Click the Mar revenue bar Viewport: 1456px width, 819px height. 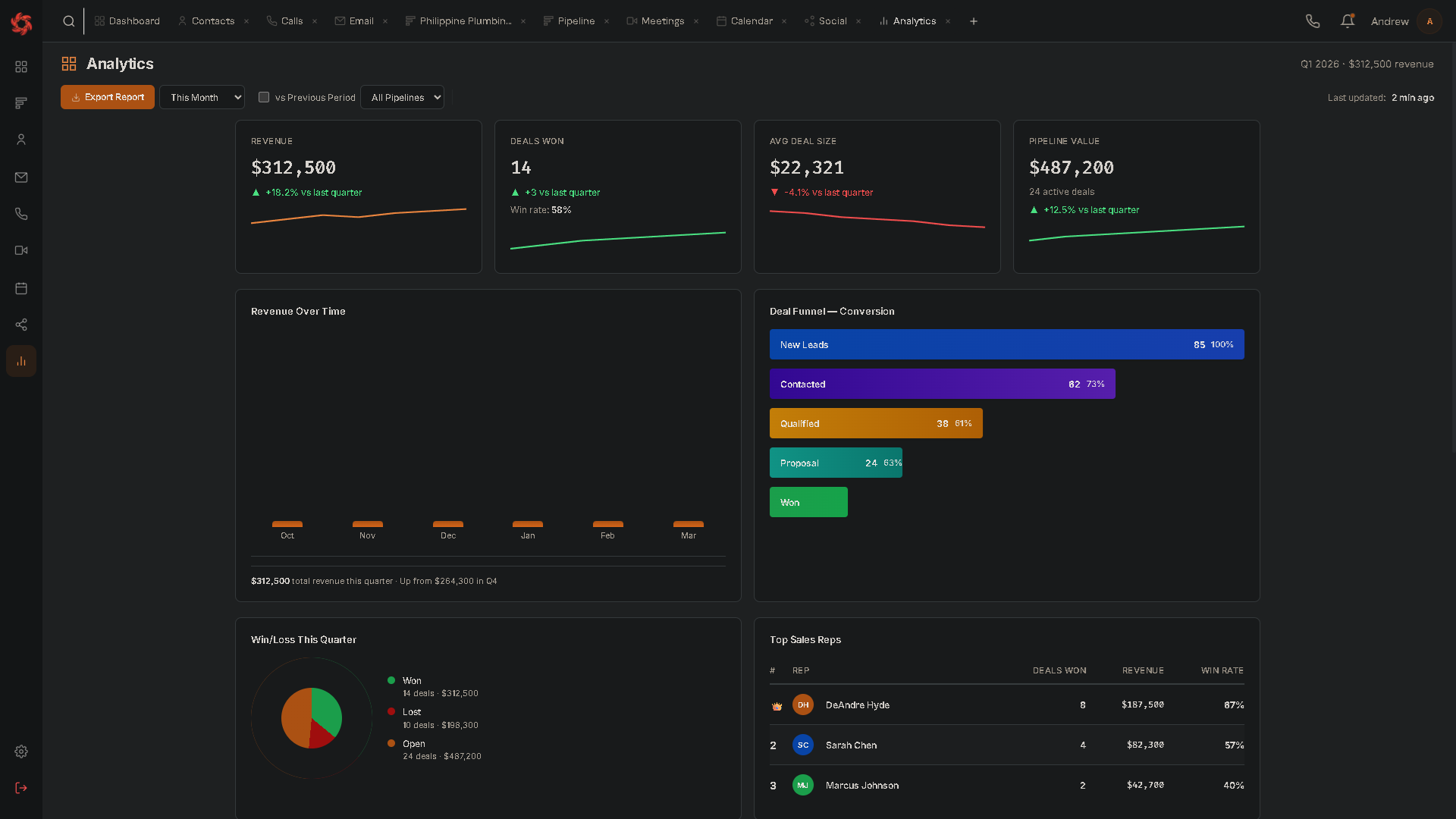point(689,524)
